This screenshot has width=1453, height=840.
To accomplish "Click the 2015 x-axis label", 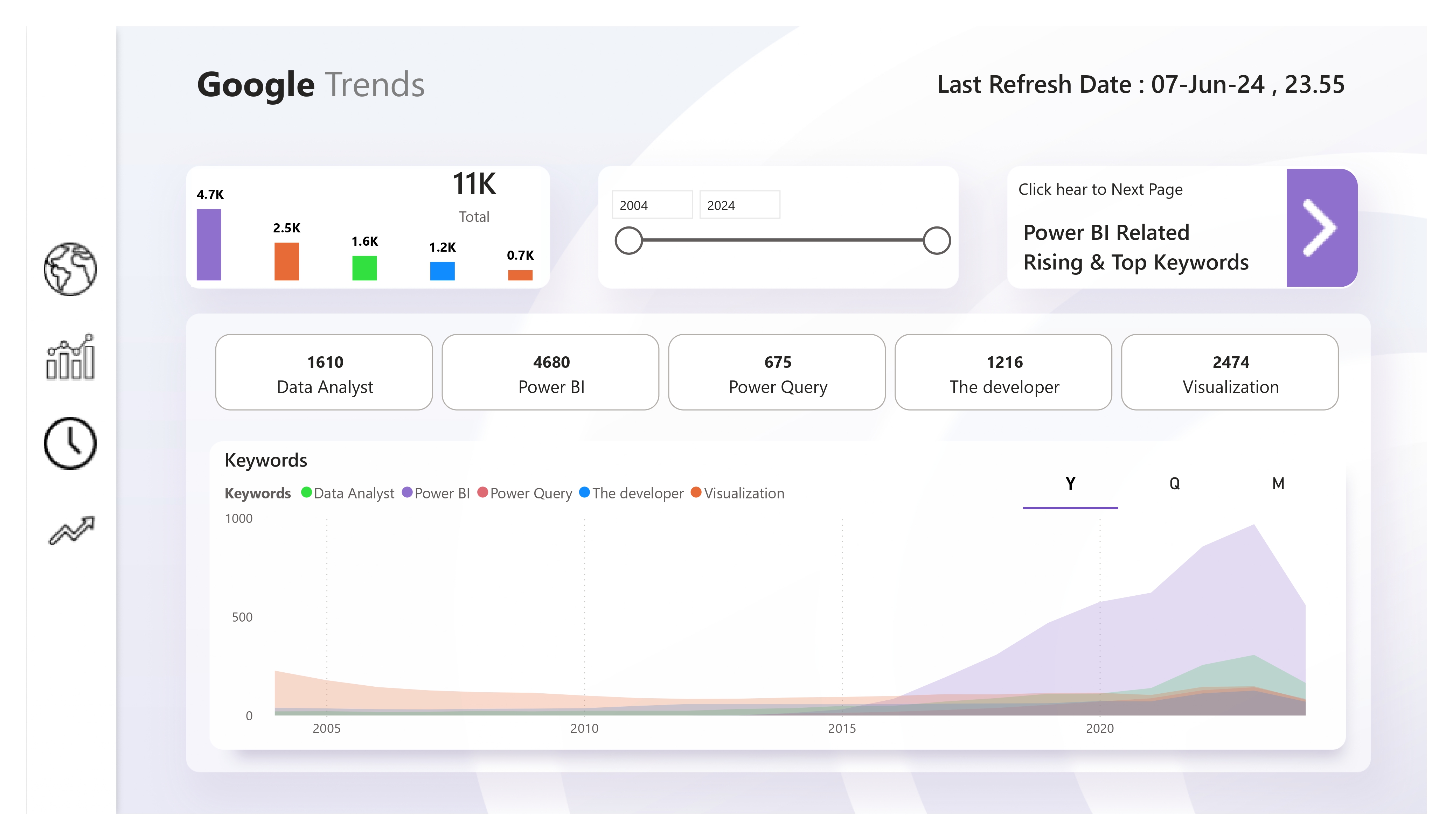I will 842,729.
